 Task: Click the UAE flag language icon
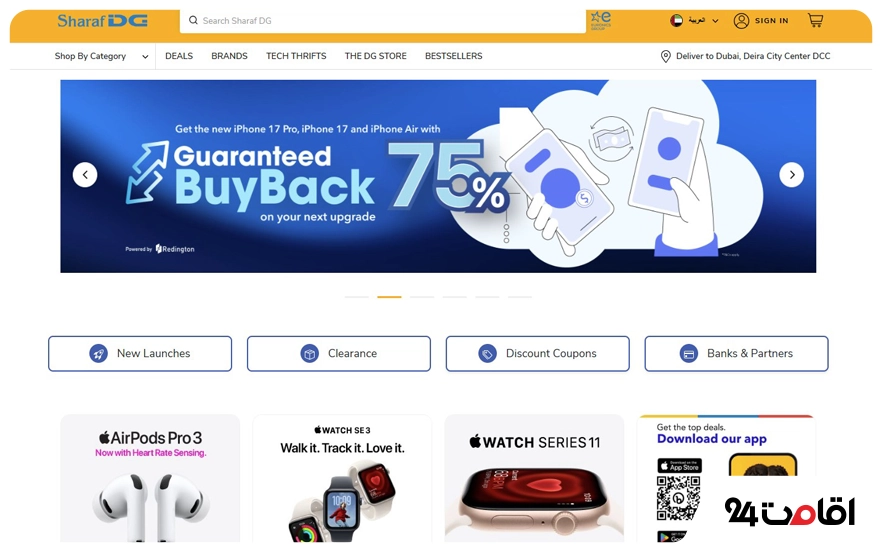click(x=676, y=21)
